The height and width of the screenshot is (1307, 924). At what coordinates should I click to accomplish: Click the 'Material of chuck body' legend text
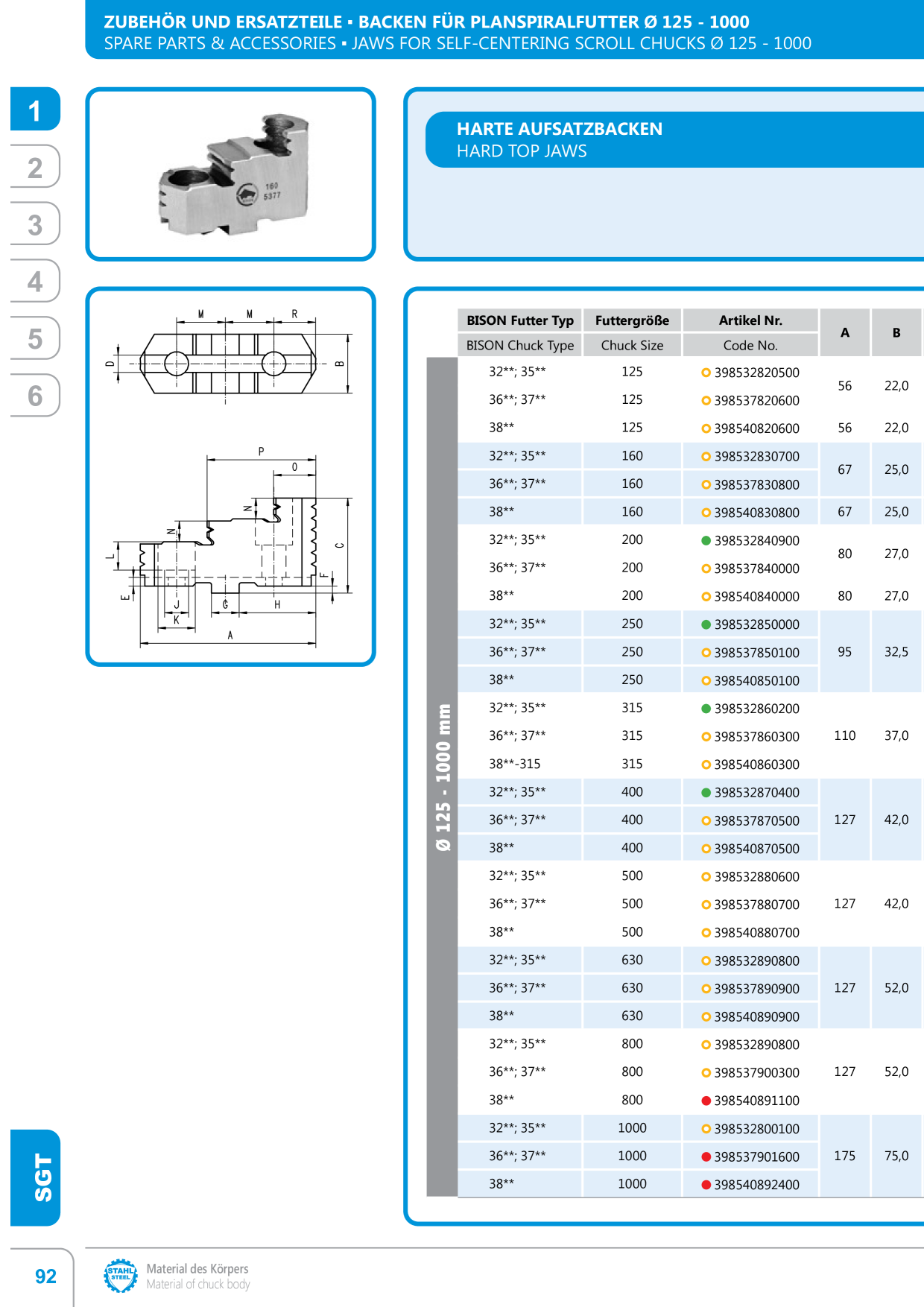point(198,1284)
